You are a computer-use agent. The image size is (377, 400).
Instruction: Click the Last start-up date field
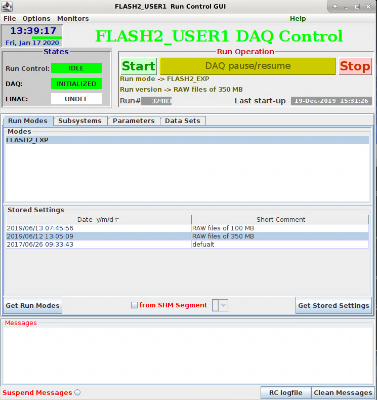[331, 101]
